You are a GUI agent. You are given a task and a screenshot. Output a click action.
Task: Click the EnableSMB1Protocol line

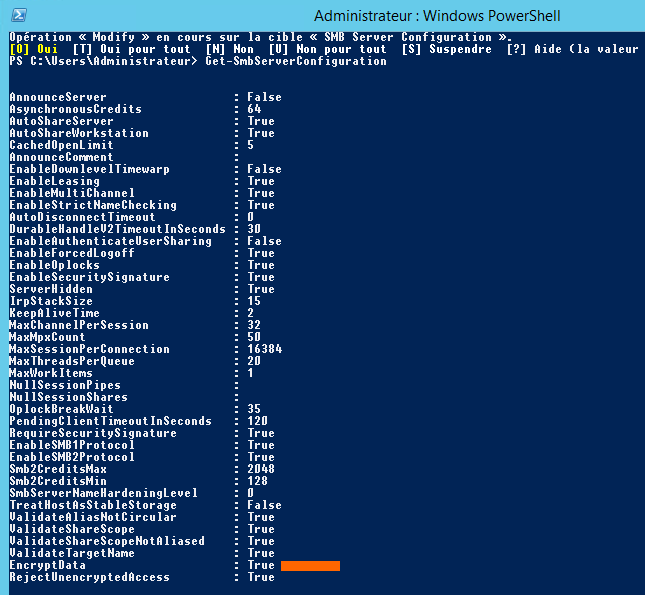point(71,445)
